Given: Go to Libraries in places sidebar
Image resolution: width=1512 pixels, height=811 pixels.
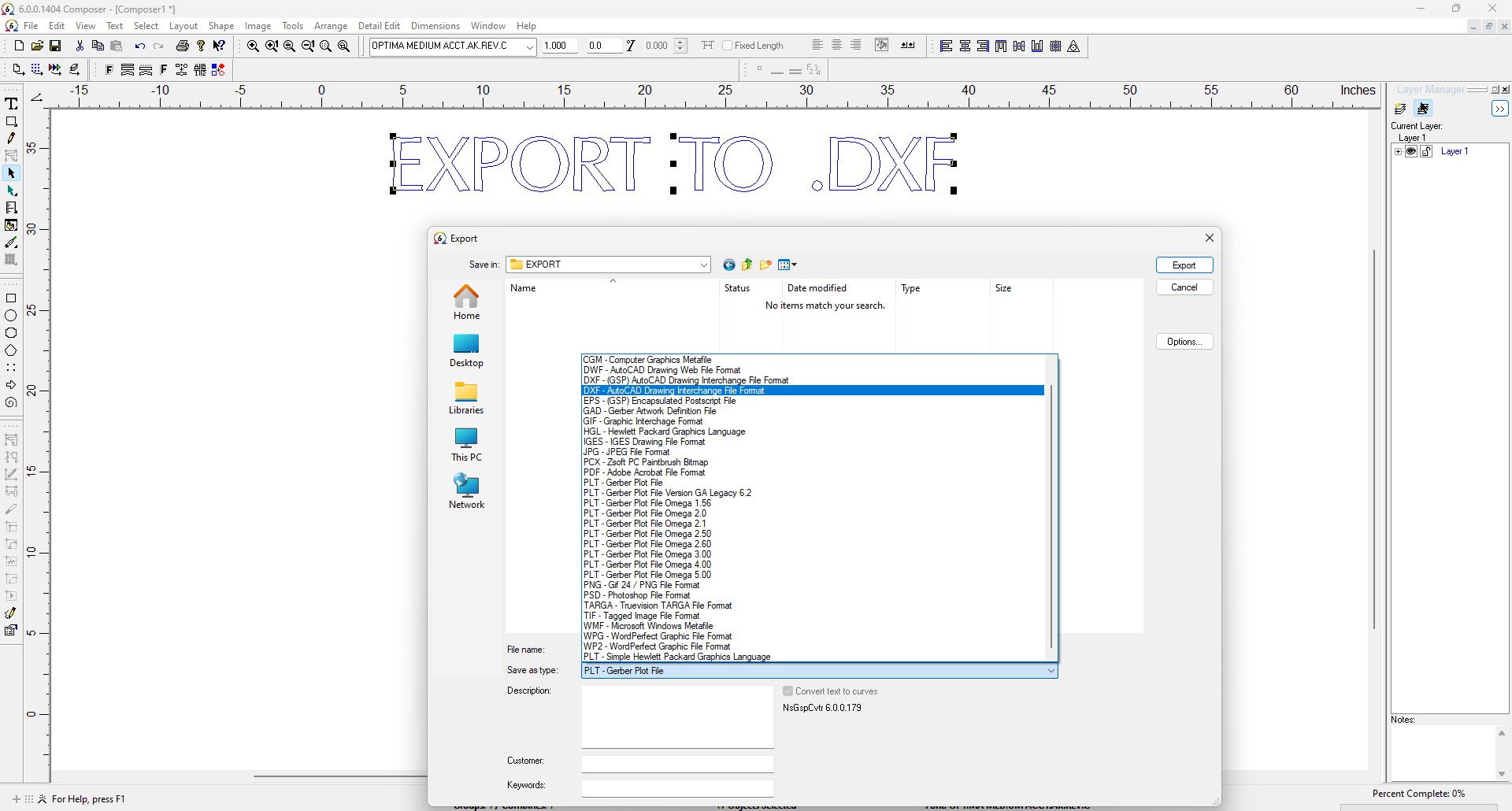Looking at the screenshot, I should [x=466, y=398].
